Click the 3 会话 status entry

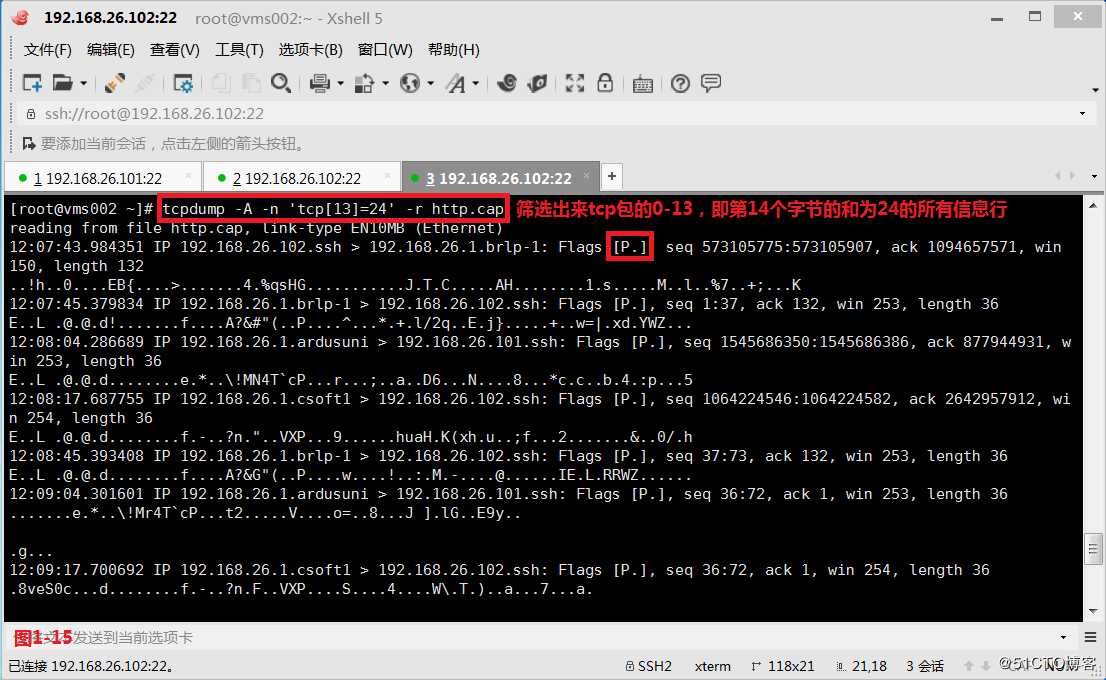tap(925, 666)
